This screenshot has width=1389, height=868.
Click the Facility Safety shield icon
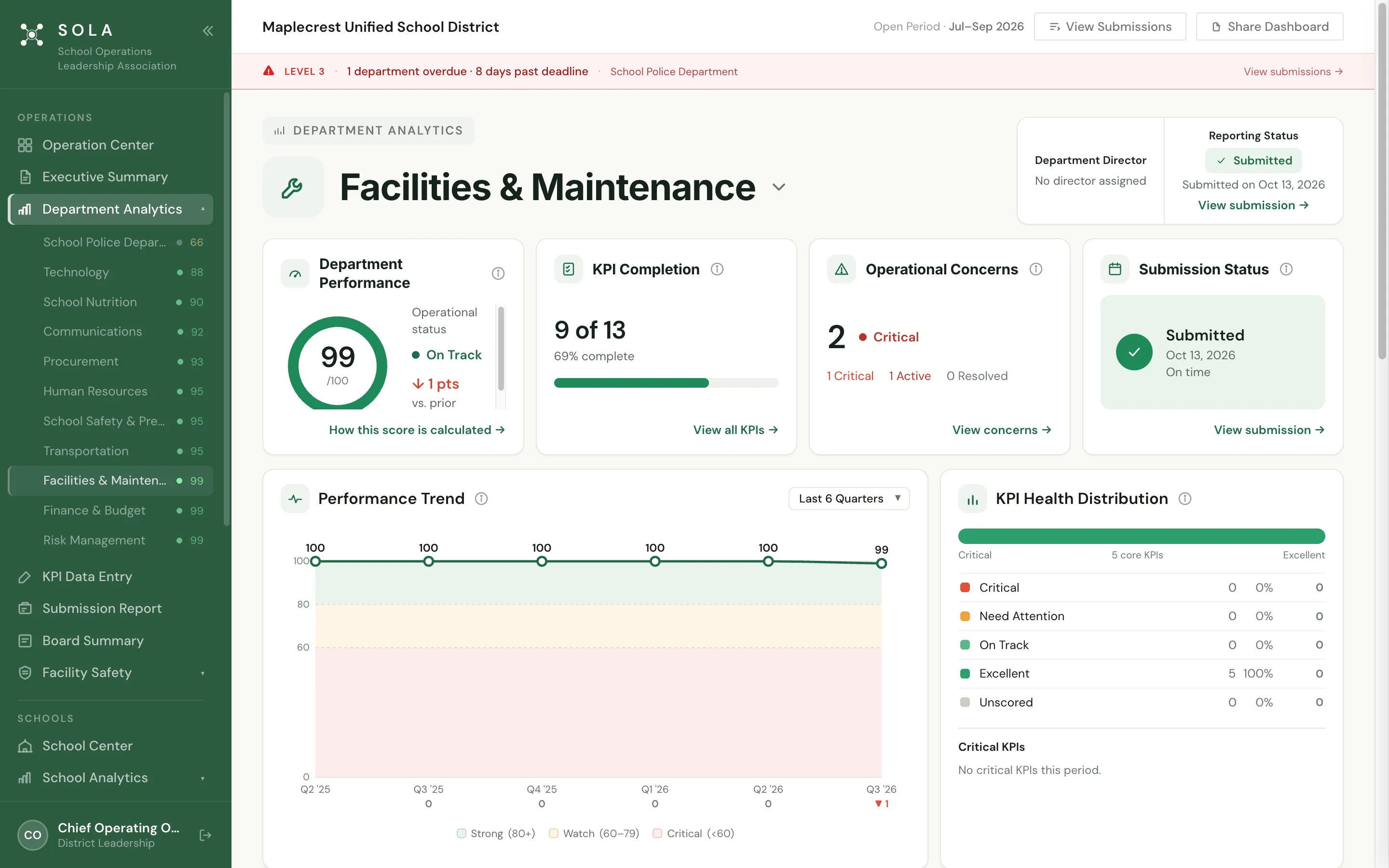tap(25, 673)
